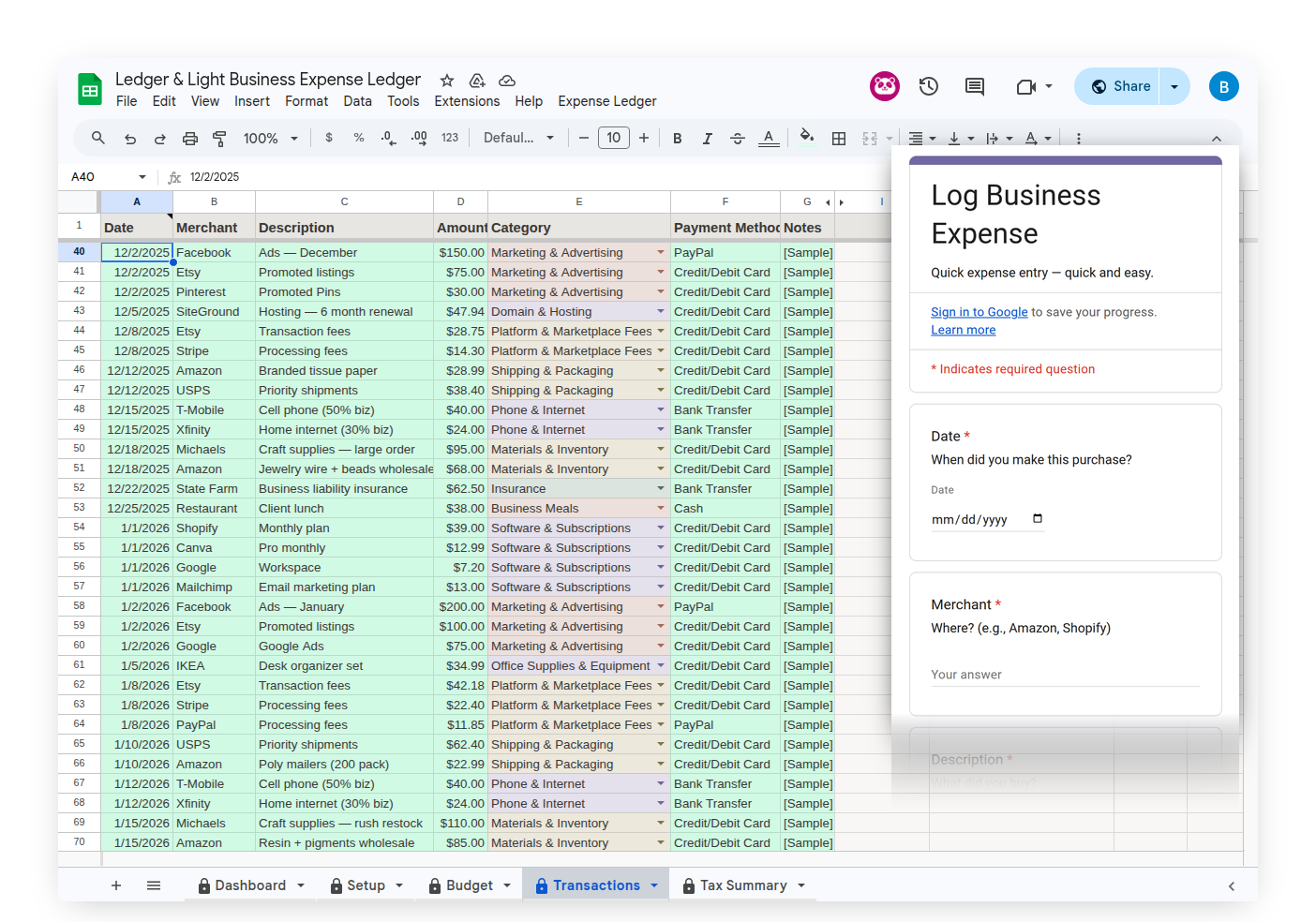Screen dimensions: 1316x922
Task: Click Sign in to Google link
Action: pos(980,312)
